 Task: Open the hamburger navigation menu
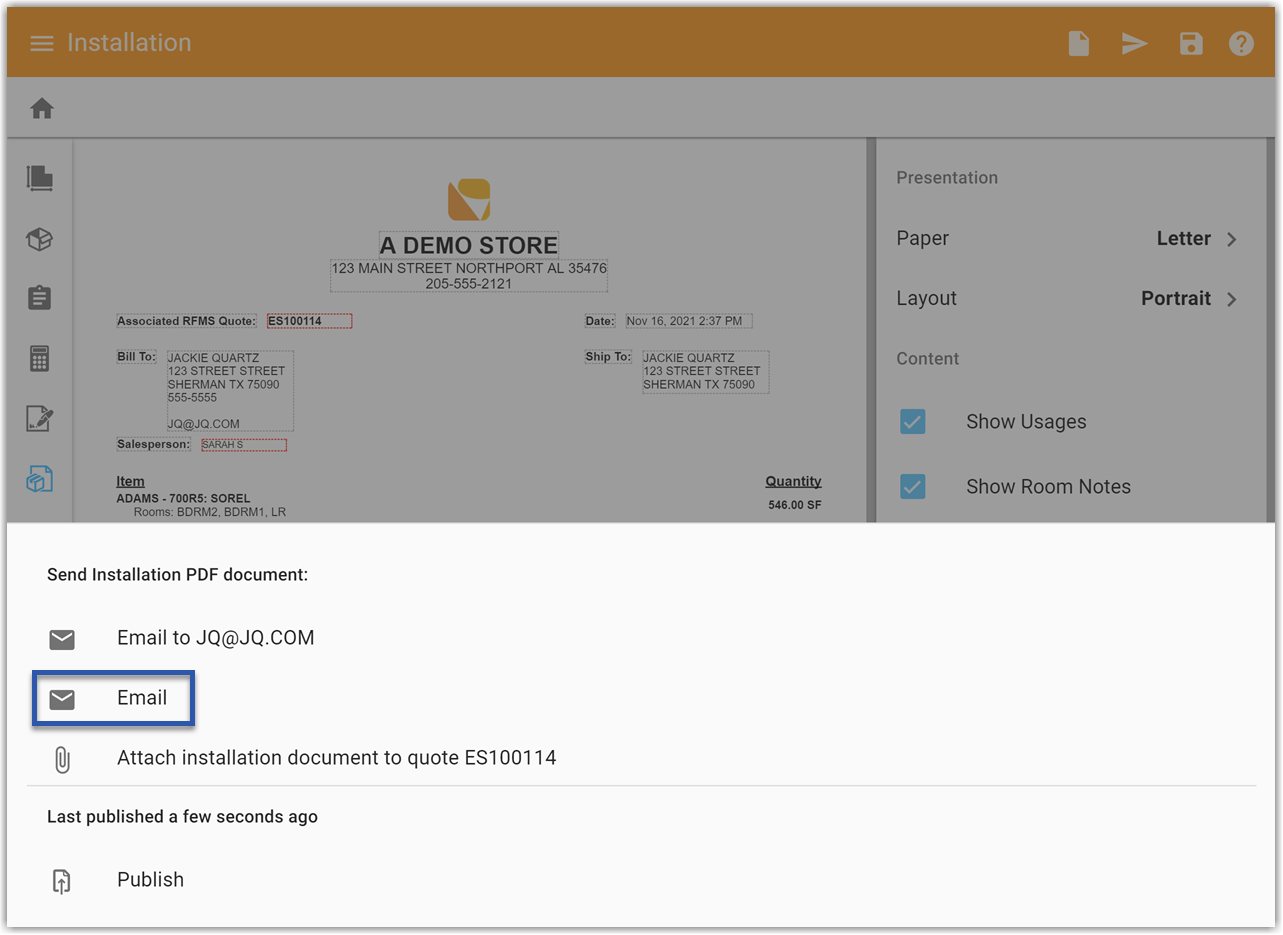click(41, 44)
